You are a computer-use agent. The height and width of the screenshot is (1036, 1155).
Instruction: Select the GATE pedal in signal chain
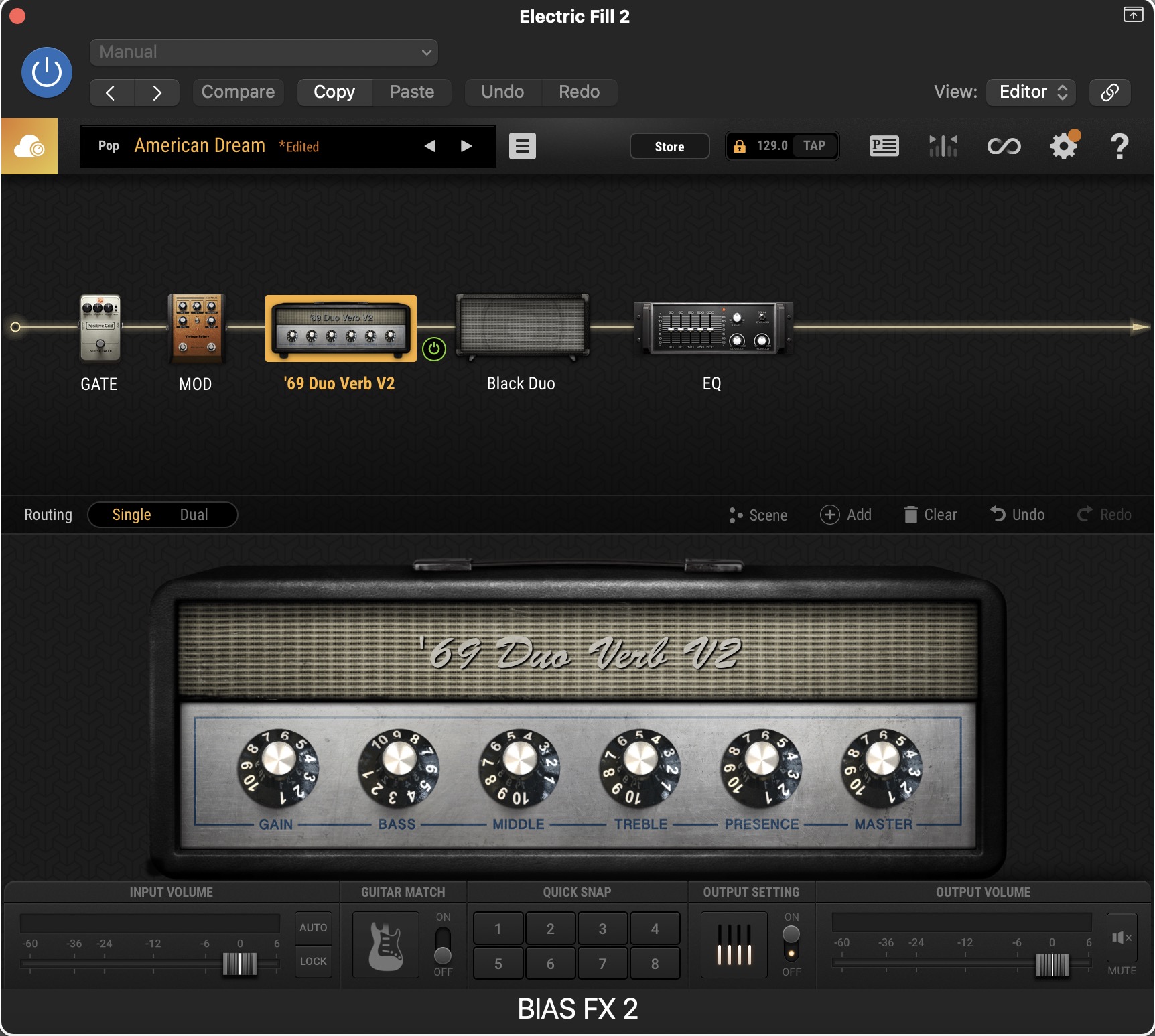pyautogui.click(x=100, y=328)
